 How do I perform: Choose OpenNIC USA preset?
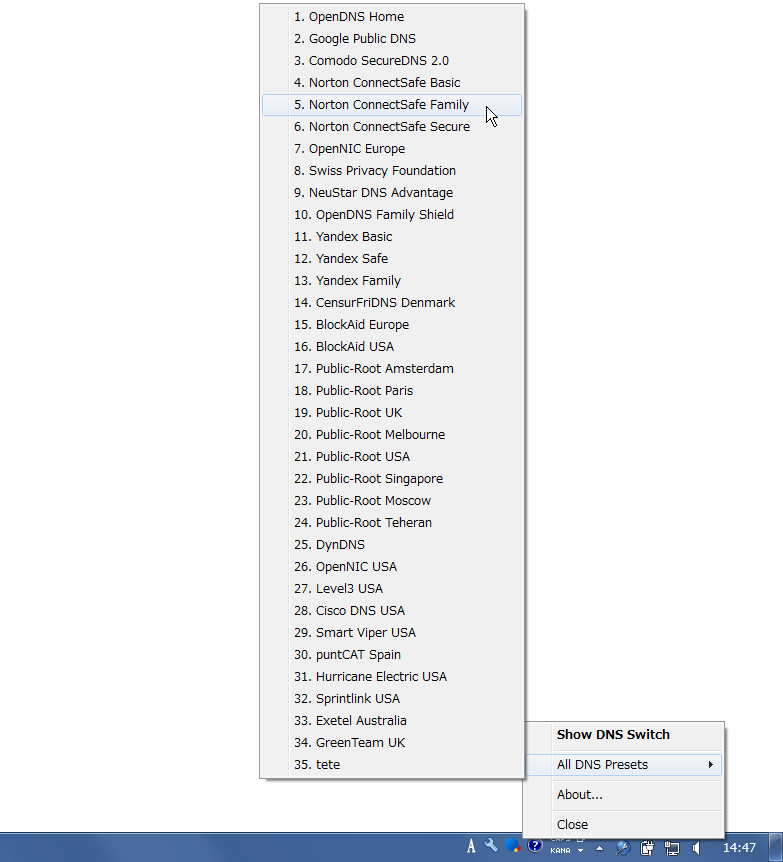(392, 567)
